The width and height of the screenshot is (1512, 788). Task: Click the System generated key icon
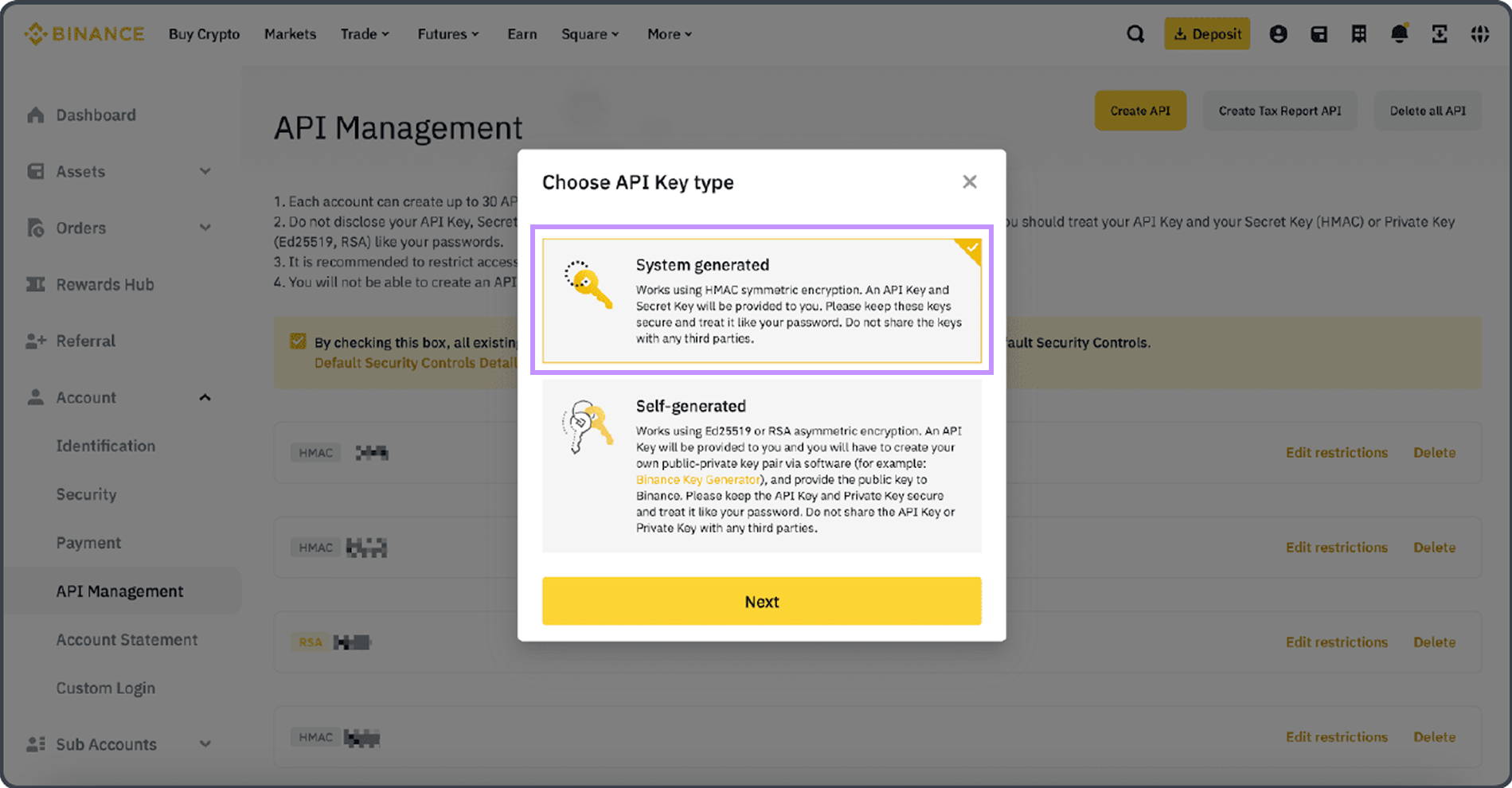coord(588,284)
